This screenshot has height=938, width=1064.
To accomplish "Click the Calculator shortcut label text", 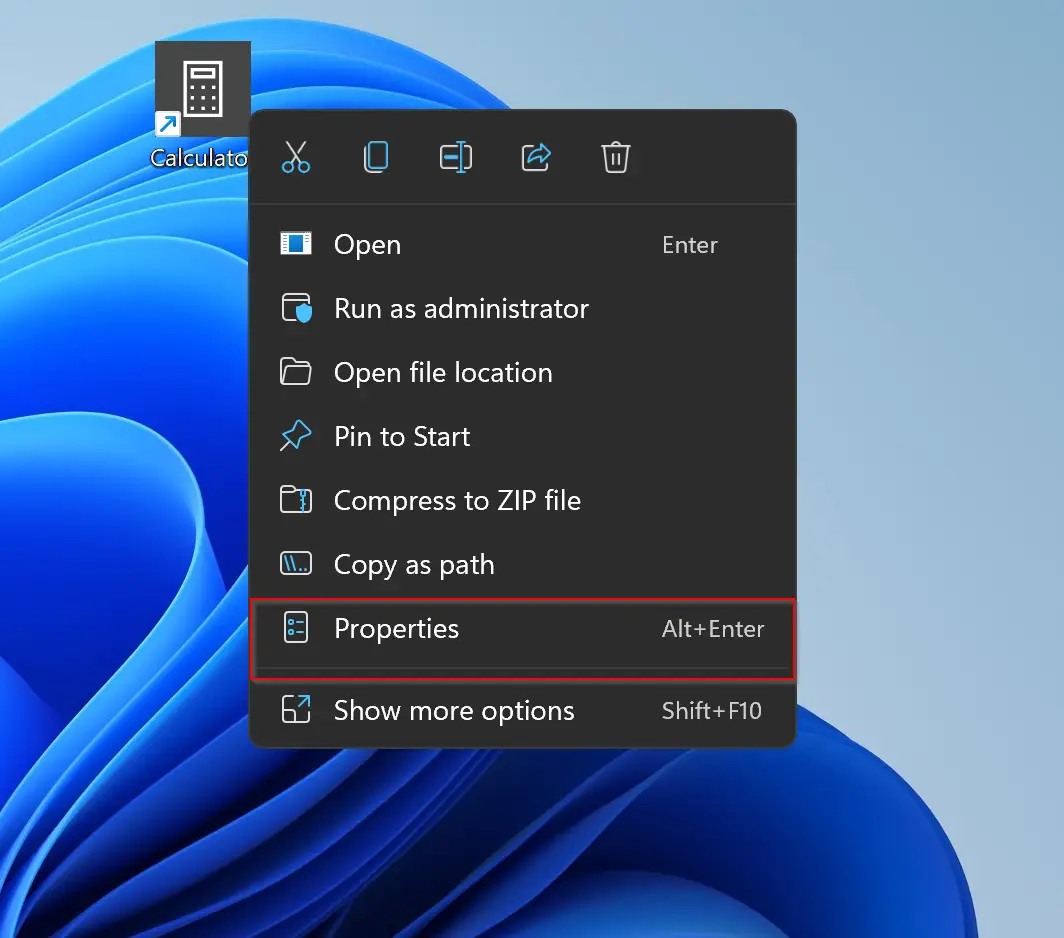I will [199, 158].
